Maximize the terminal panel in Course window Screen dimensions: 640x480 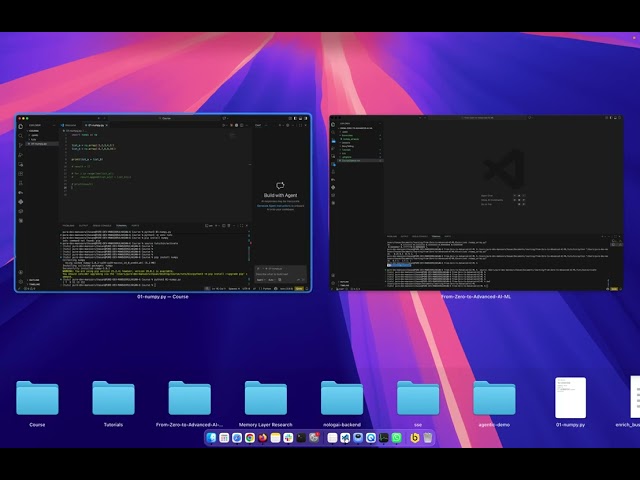[x=241, y=225]
